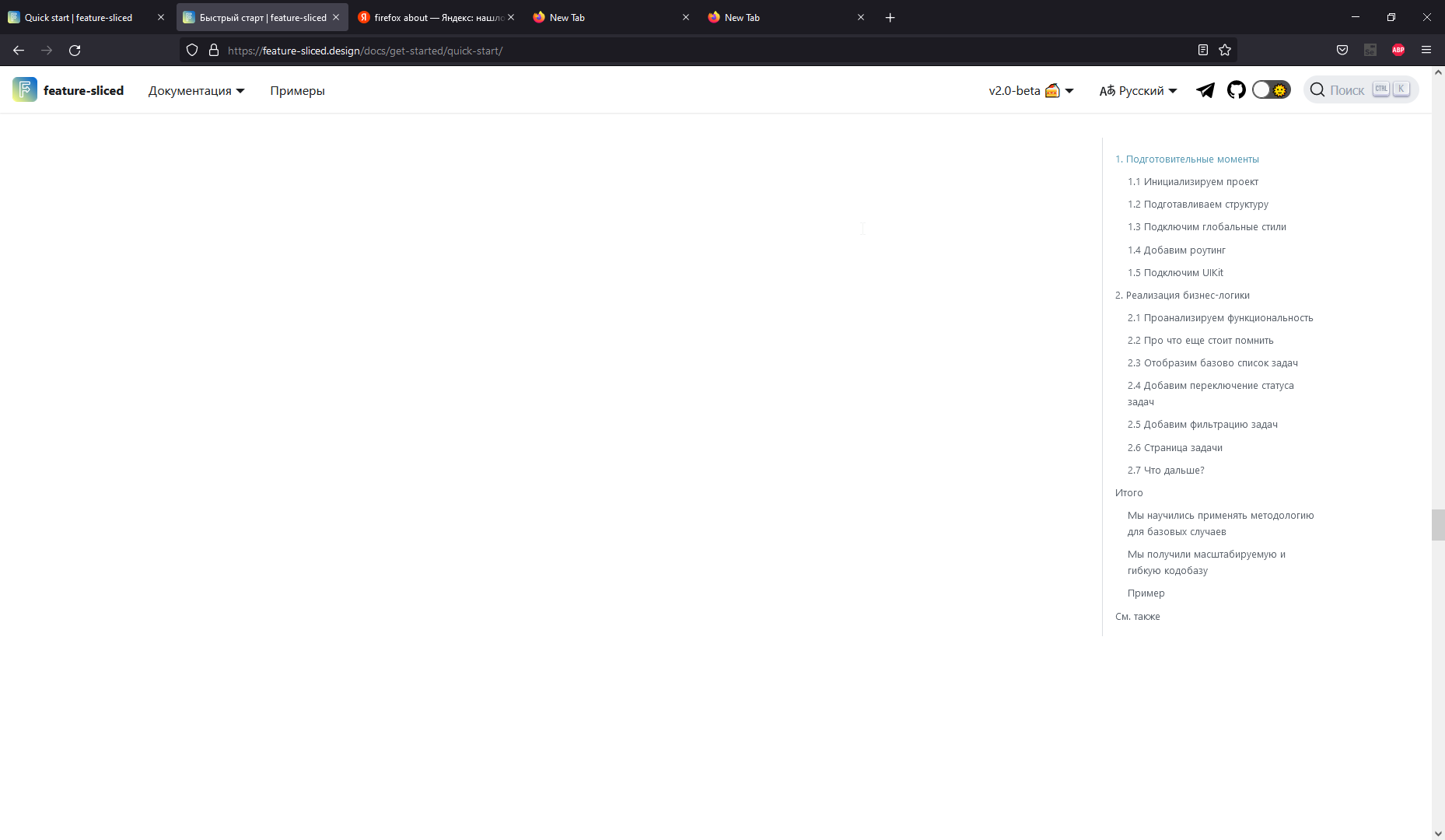Jump to '1.2 Подготавливаем структуру'
The width and height of the screenshot is (1445, 840).
1198,205
